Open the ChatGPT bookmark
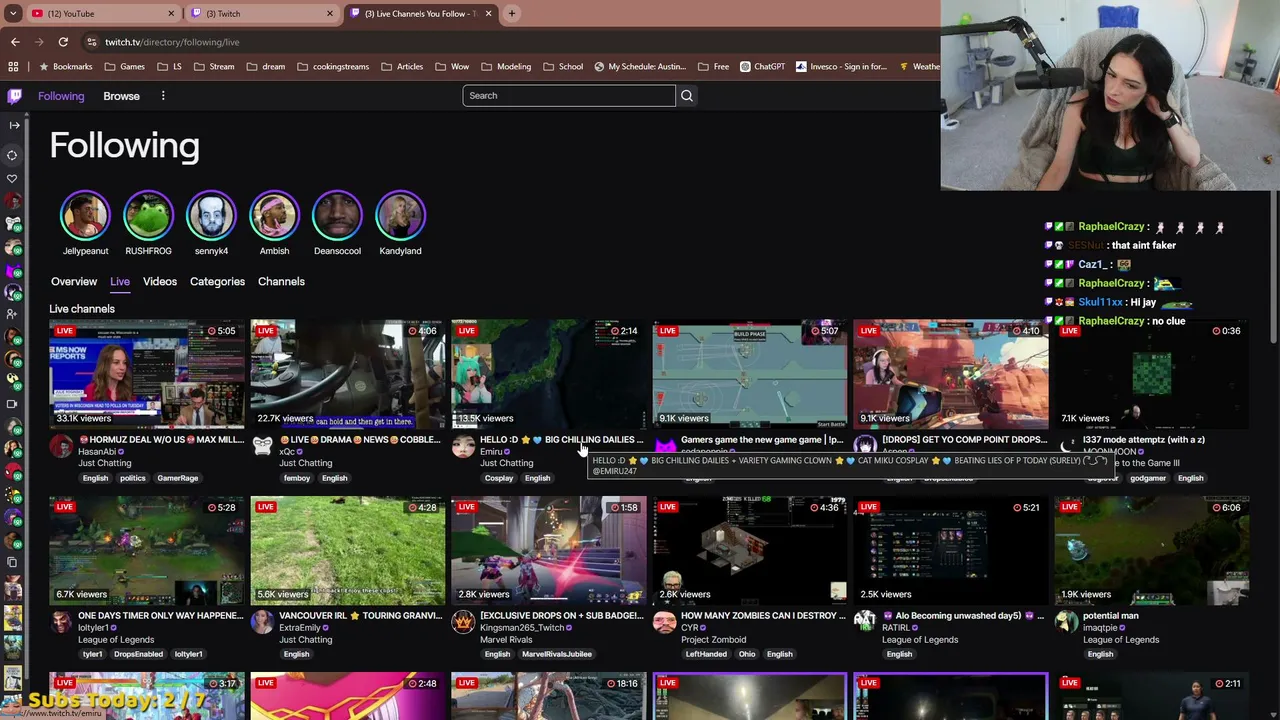This screenshot has width=1280, height=720. click(762, 67)
